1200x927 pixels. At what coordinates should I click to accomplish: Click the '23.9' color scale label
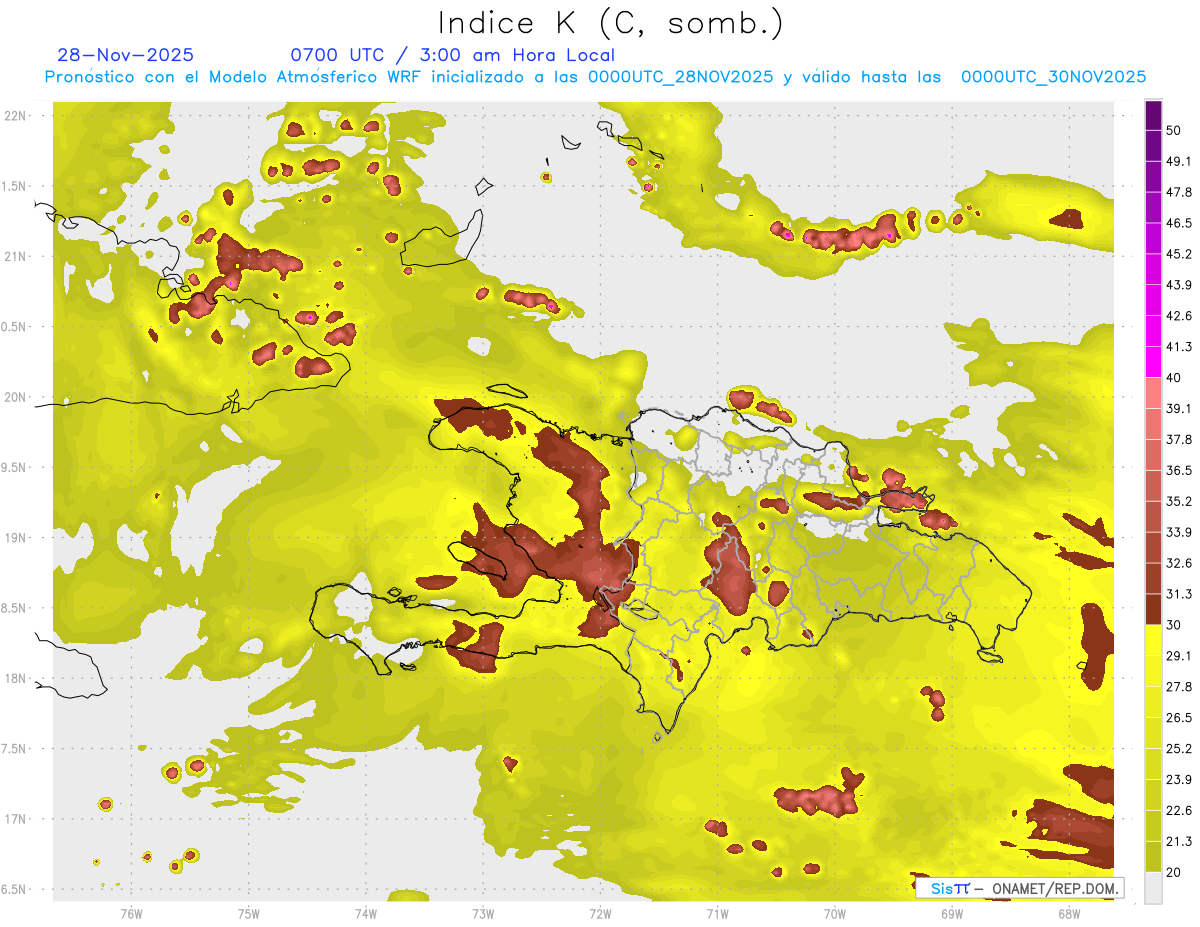click(1179, 780)
